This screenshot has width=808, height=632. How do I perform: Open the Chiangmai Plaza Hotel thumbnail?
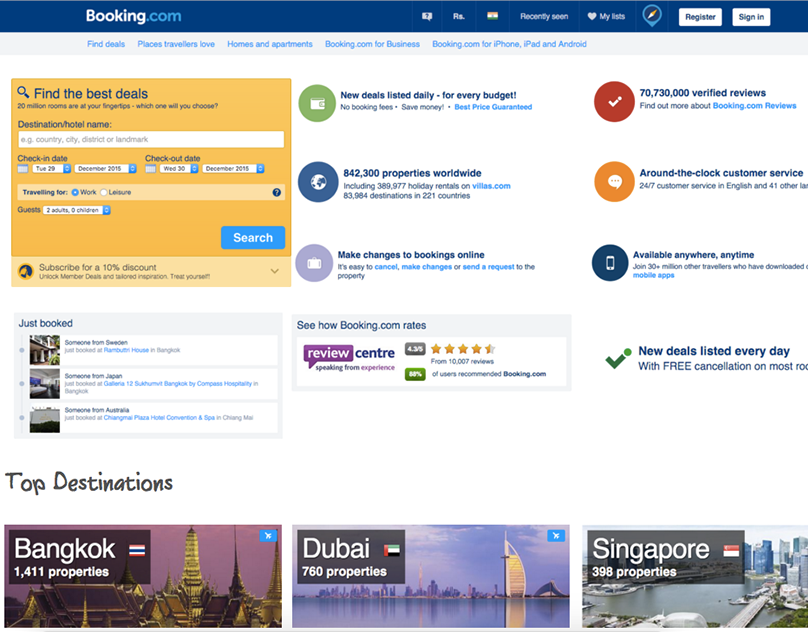tap(45, 418)
